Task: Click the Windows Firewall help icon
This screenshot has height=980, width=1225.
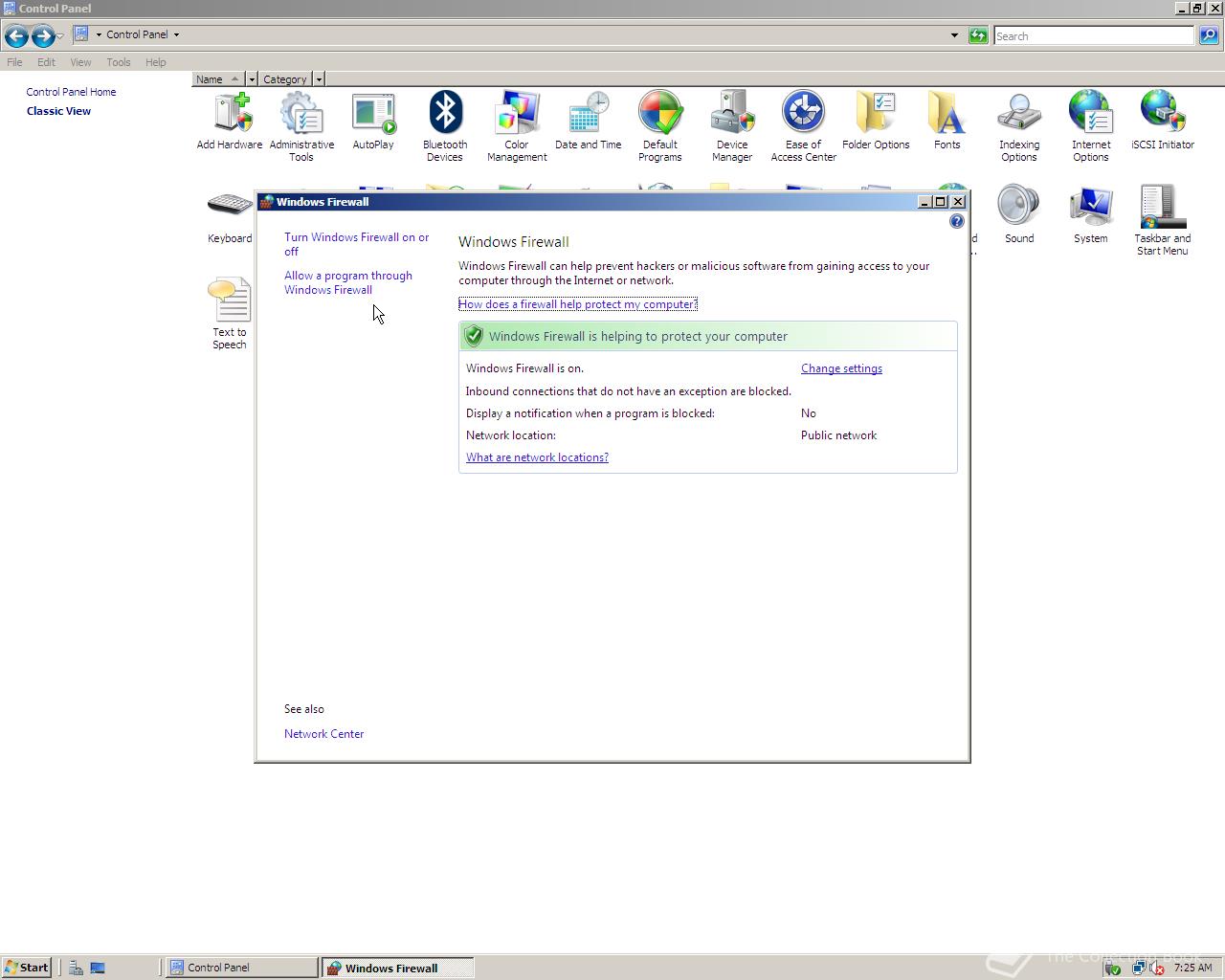Action: point(956,221)
